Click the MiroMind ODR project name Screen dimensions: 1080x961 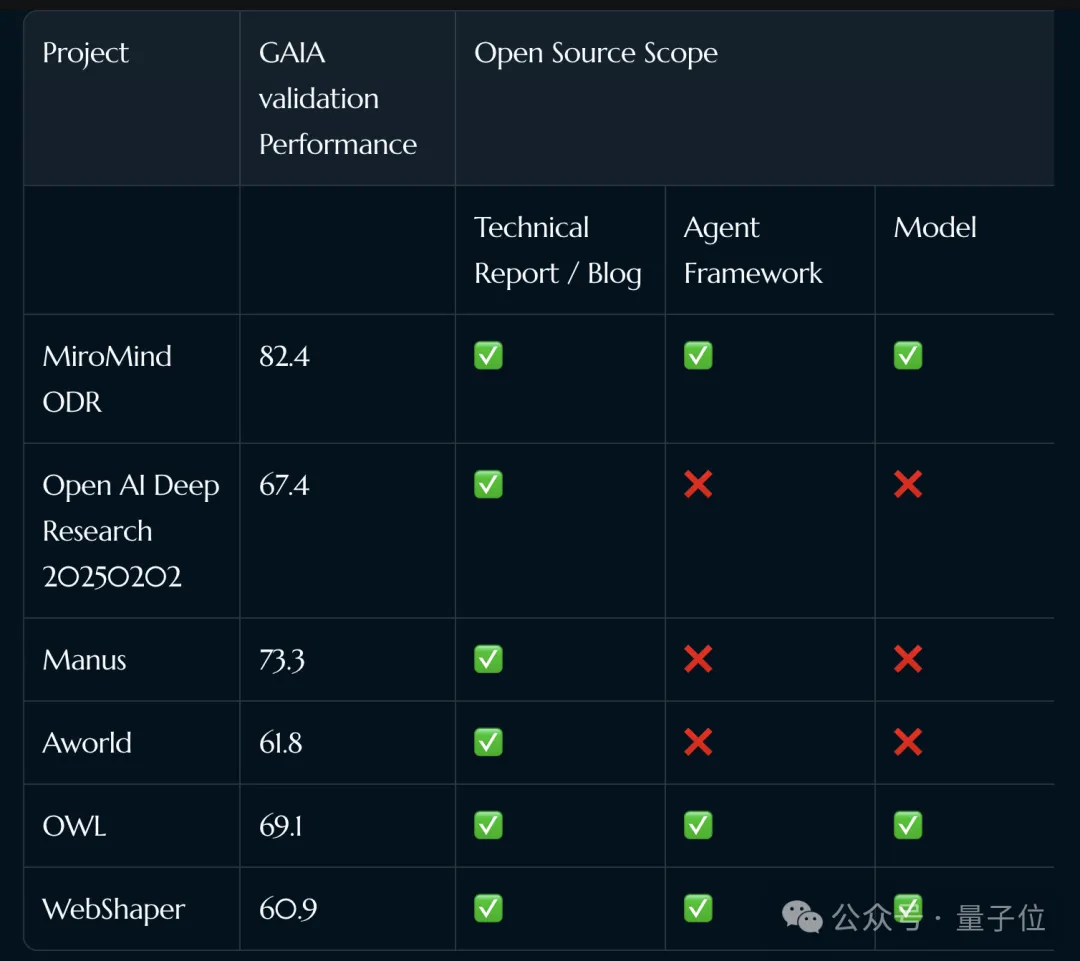point(107,379)
